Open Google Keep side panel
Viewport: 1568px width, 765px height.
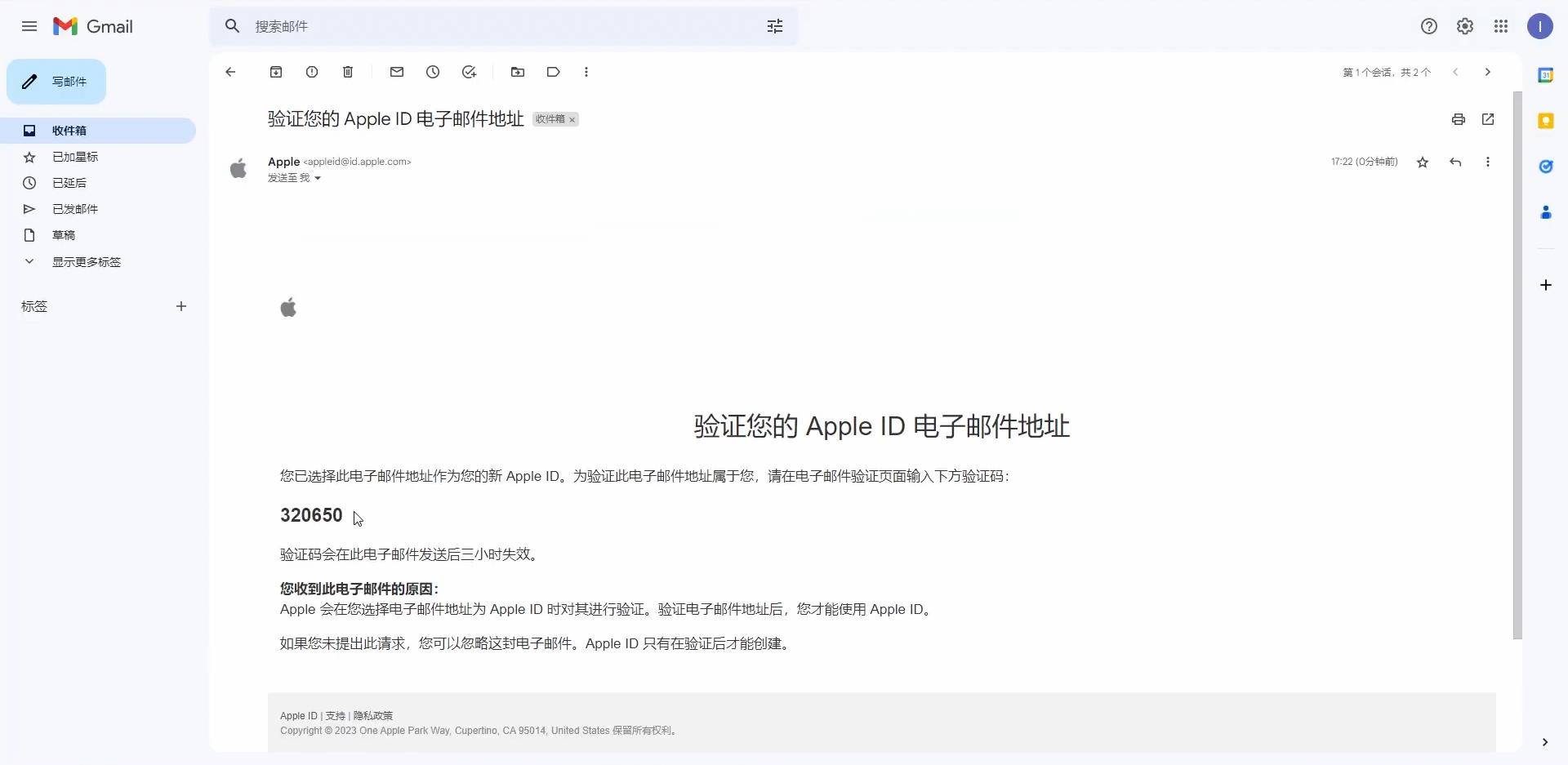pyautogui.click(x=1545, y=121)
